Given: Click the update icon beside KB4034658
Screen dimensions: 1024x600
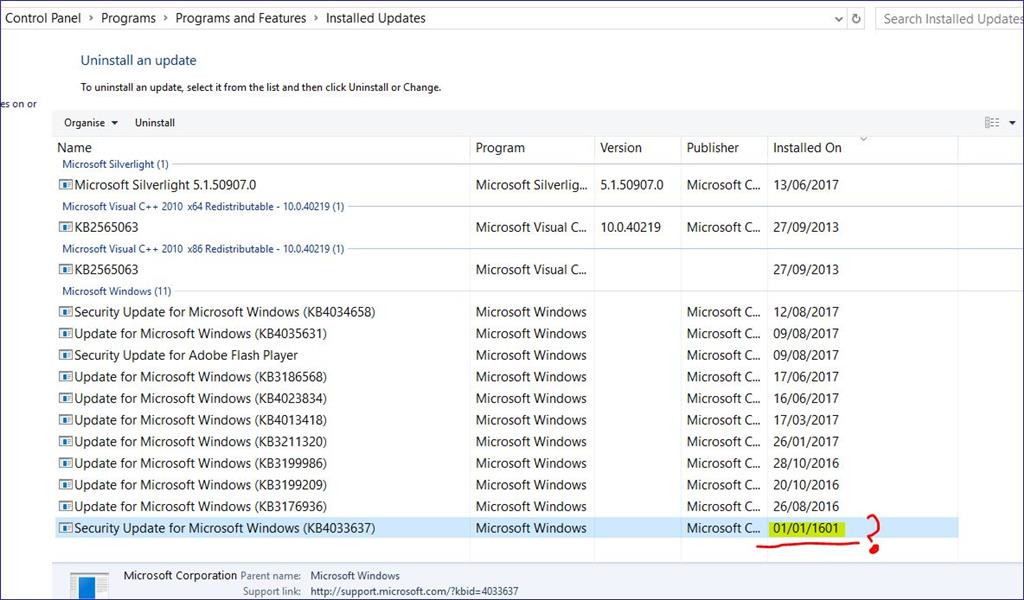Looking at the screenshot, I should (x=65, y=312).
